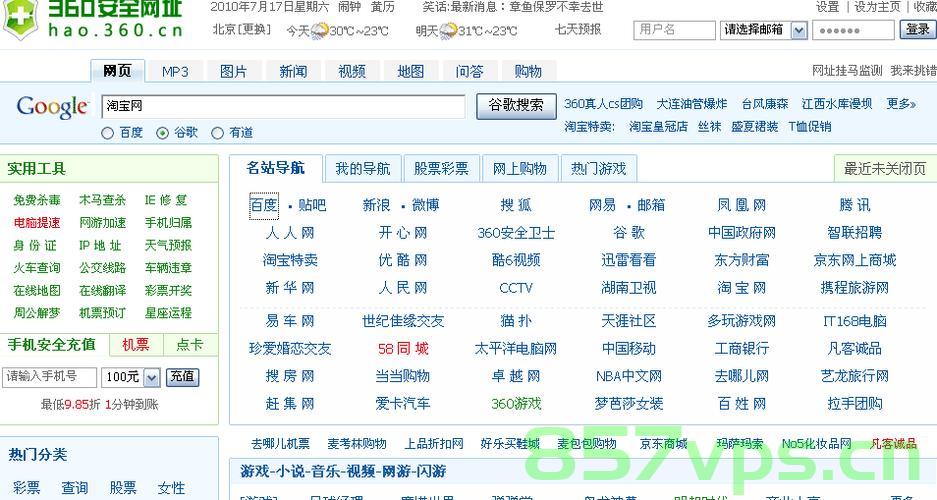Open the 彩票 category link
The height and width of the screenshot is (500, 937).
tap(27, 488)
